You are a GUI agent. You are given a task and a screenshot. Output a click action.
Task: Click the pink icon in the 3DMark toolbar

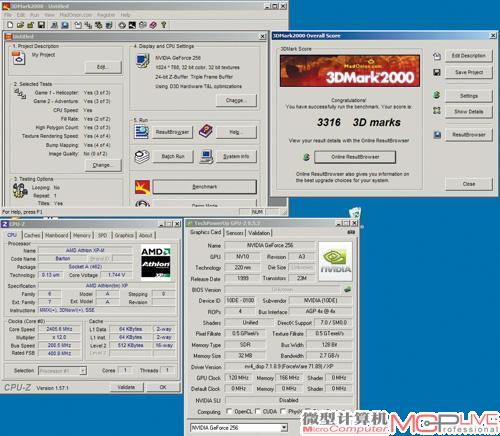coord(153,25)
